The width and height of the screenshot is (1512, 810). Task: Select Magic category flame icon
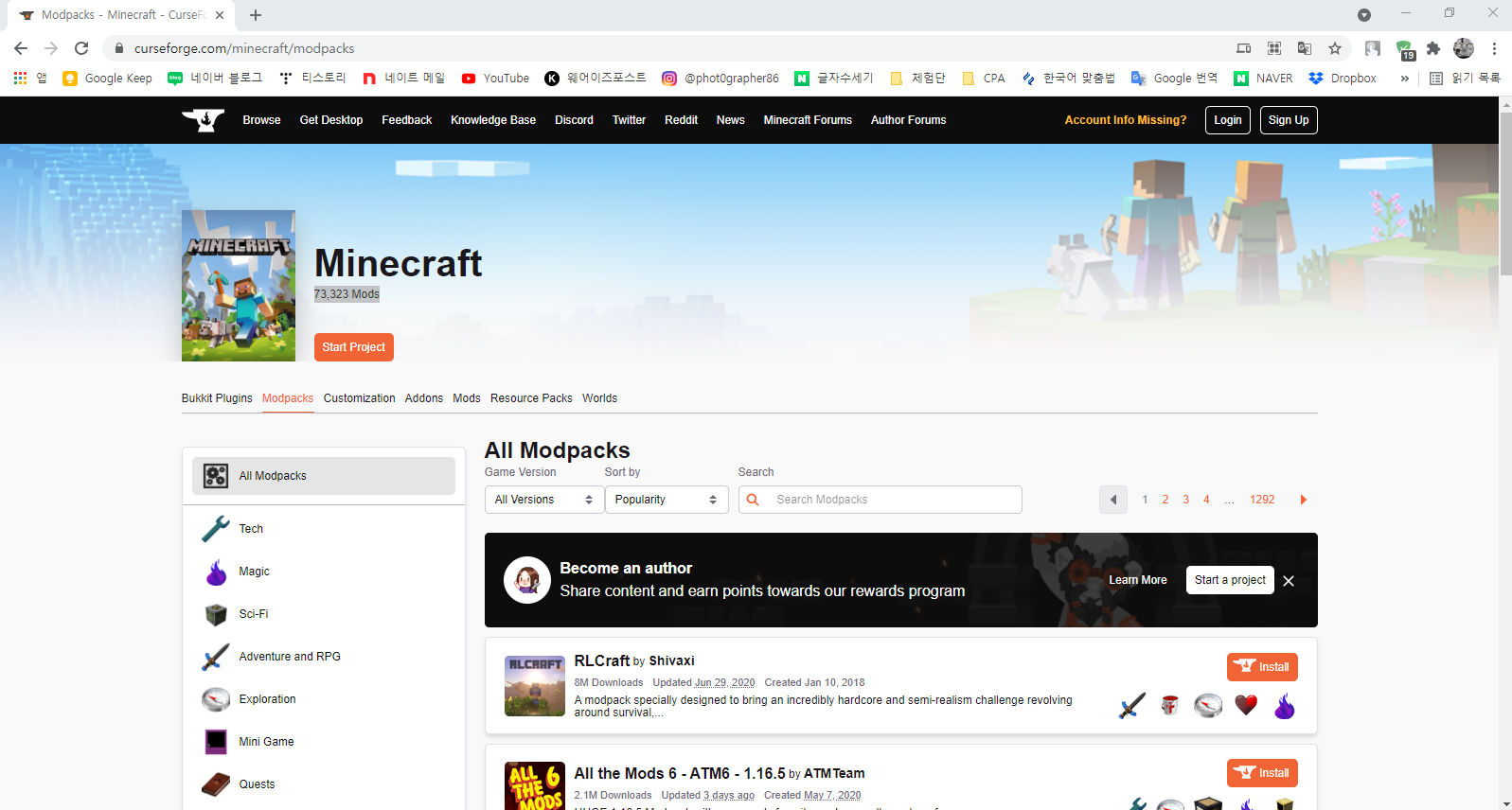pyautogui.click(x=216, y=572)
